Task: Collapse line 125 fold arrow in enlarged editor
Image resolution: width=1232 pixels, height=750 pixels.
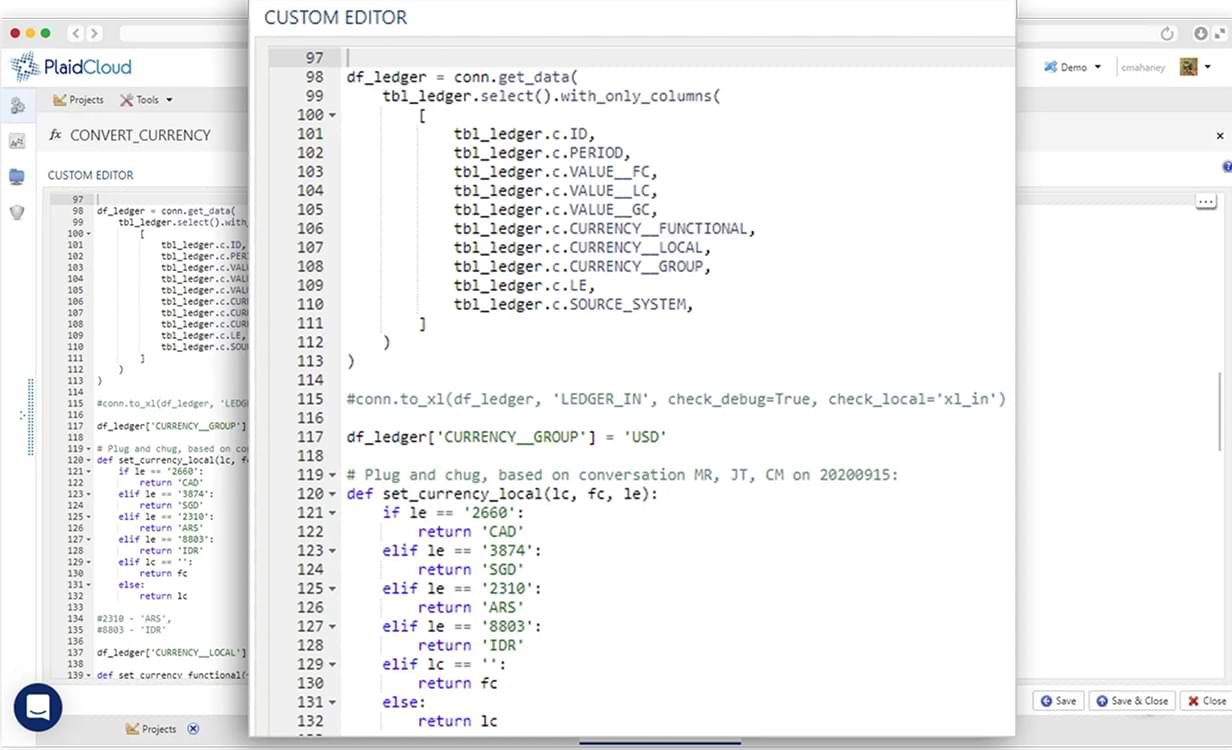Action: coord(333,589)
